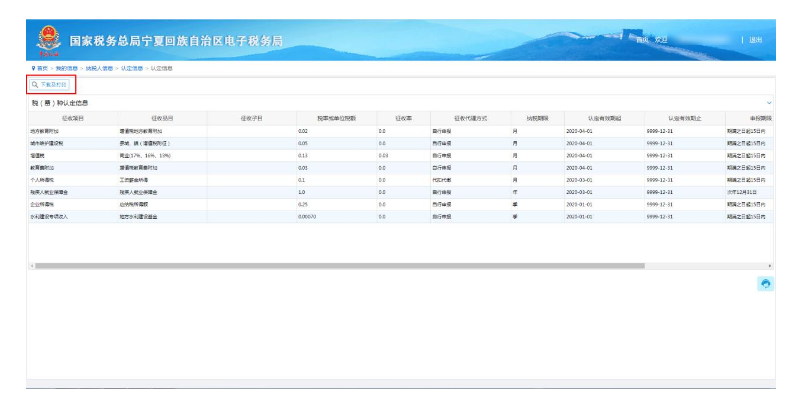Click 退出 to log out
Screen dimensions: 795x404
(x=755, y=40)
